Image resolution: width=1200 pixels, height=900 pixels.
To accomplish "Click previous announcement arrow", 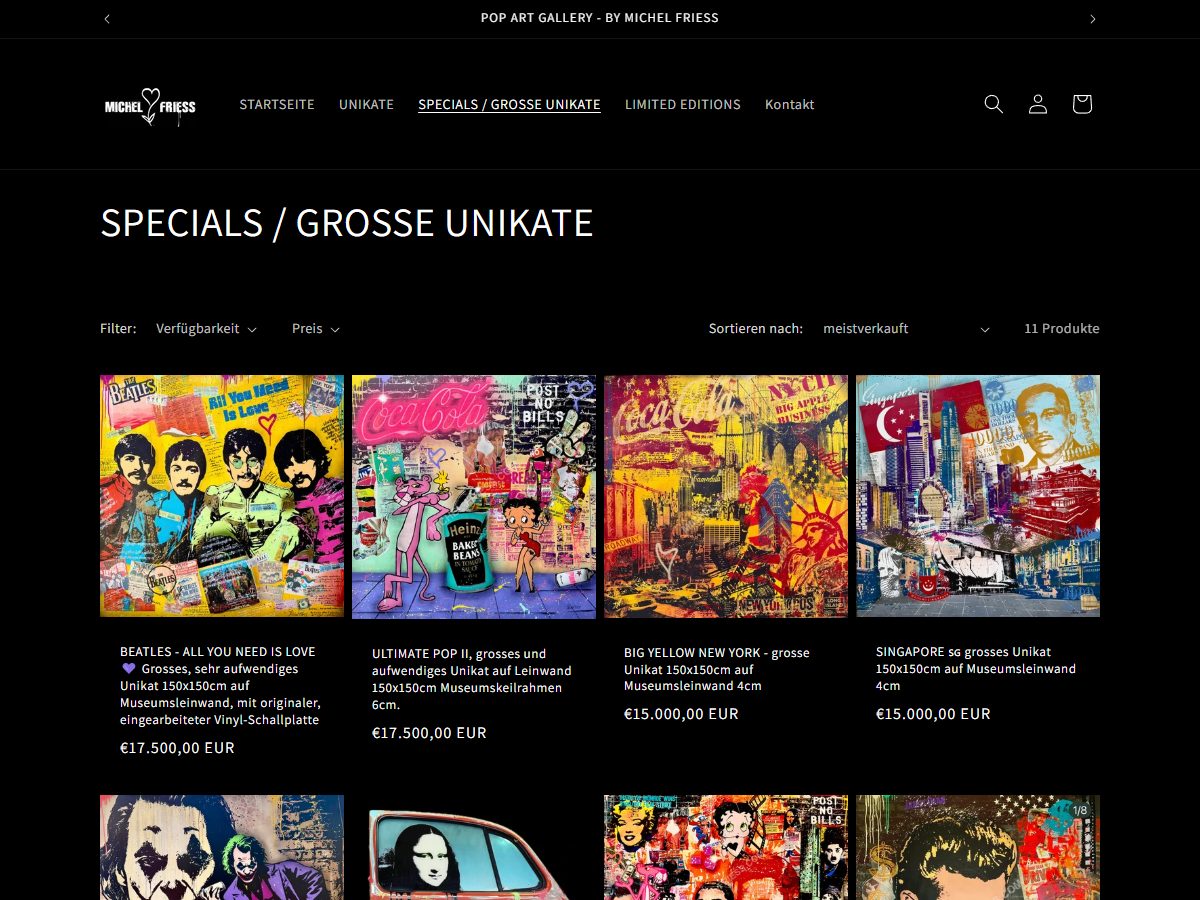I will (107, 19).
